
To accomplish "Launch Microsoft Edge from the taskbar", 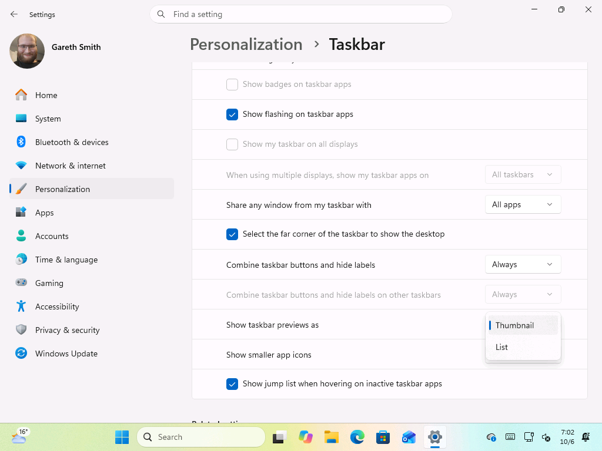I will click(x=357, y=437).
